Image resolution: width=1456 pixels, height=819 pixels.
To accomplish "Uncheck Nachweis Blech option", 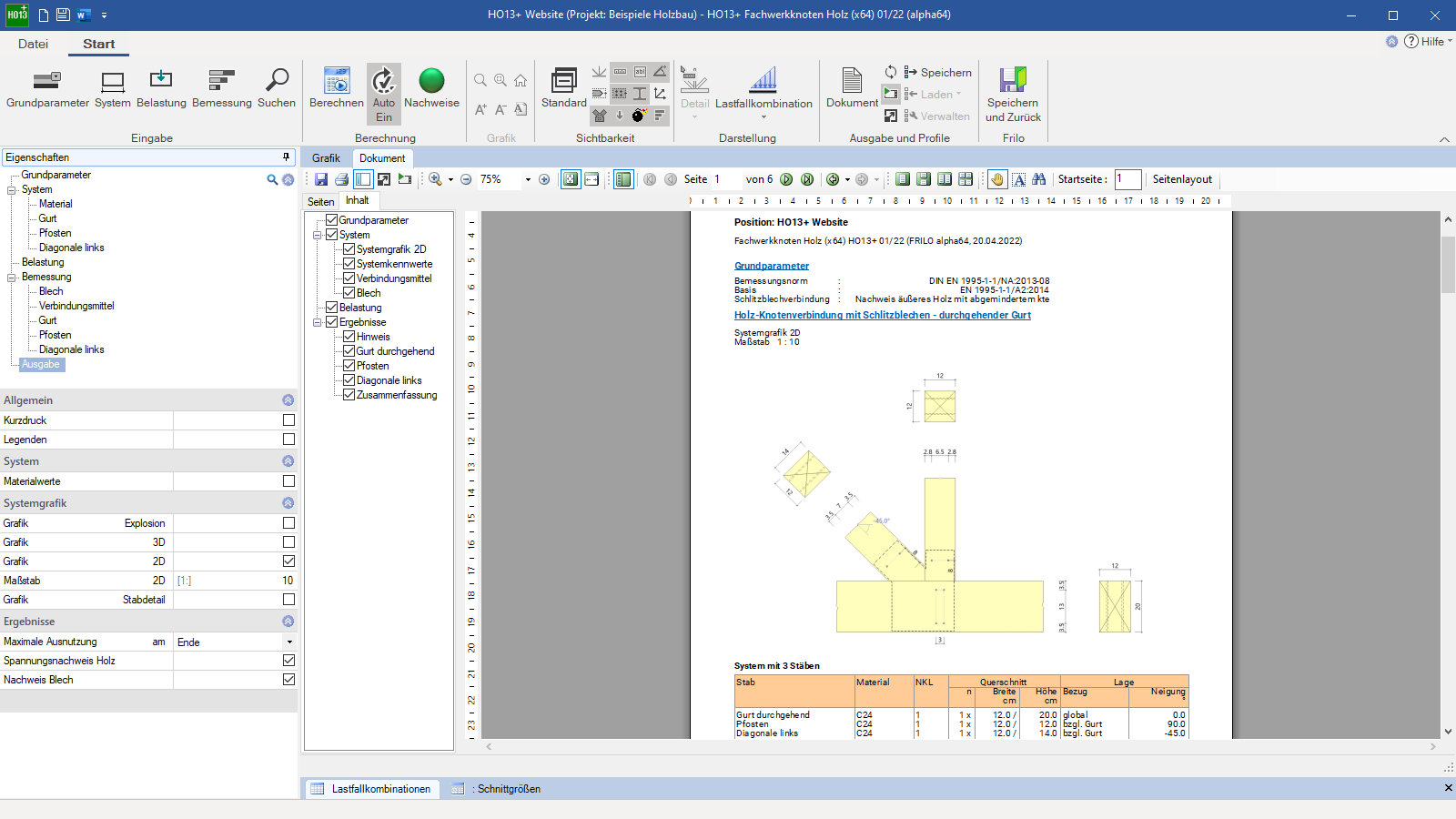I will [288, 680].
